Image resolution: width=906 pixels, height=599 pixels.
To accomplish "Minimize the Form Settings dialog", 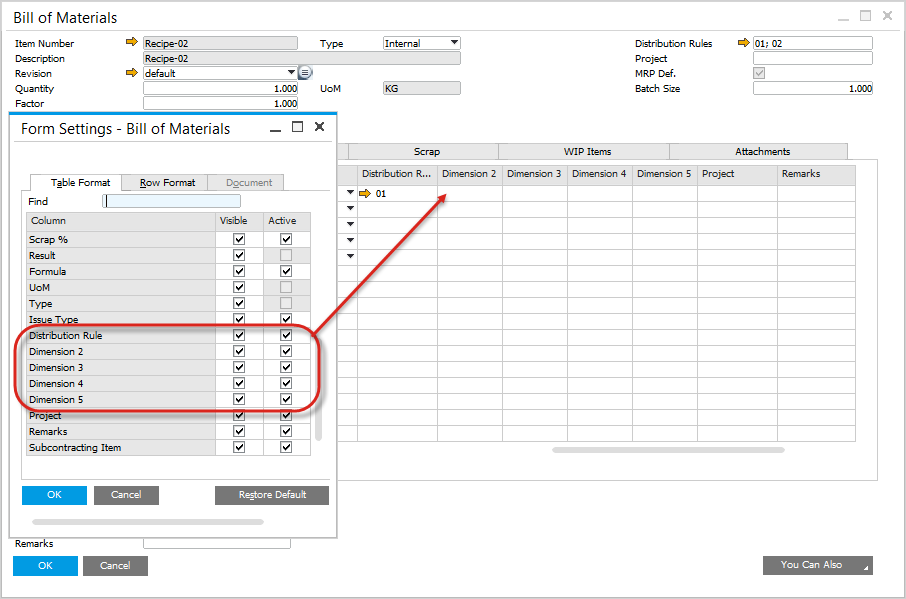I will (275, 127).
